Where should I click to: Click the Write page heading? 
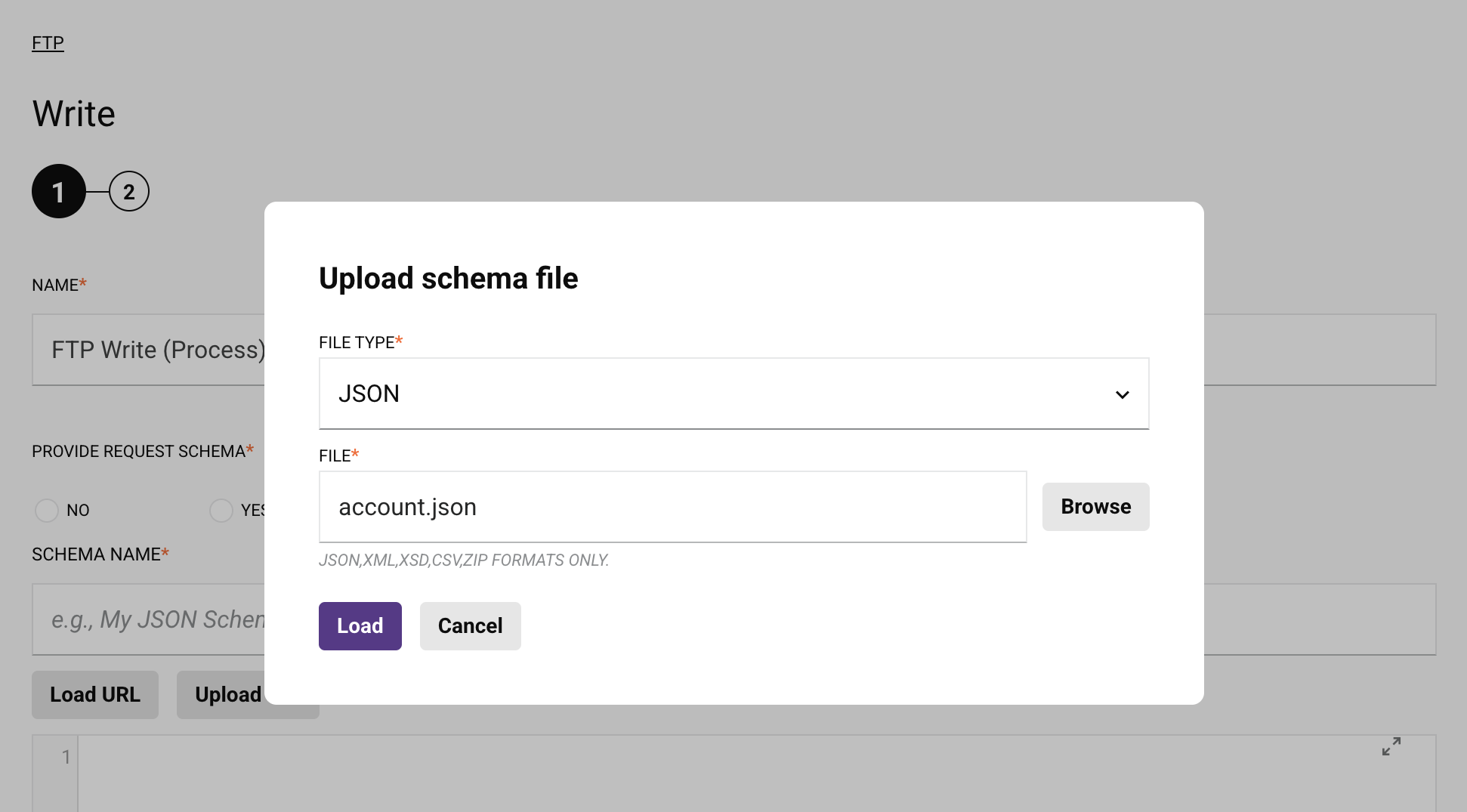pyautogui.click(x=74, y=114)
